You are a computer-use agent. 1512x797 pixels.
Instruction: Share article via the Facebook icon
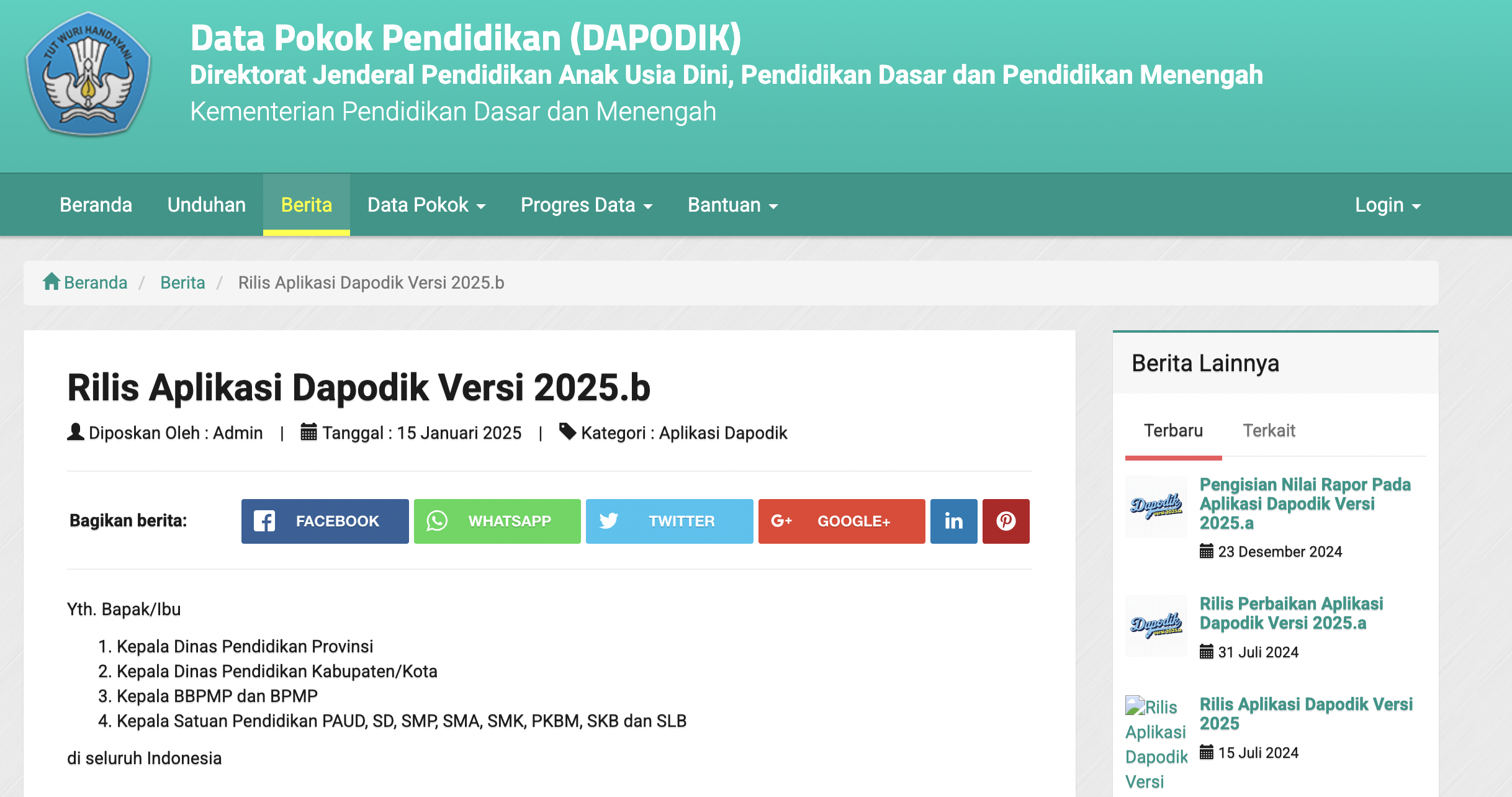click(264, 521)
